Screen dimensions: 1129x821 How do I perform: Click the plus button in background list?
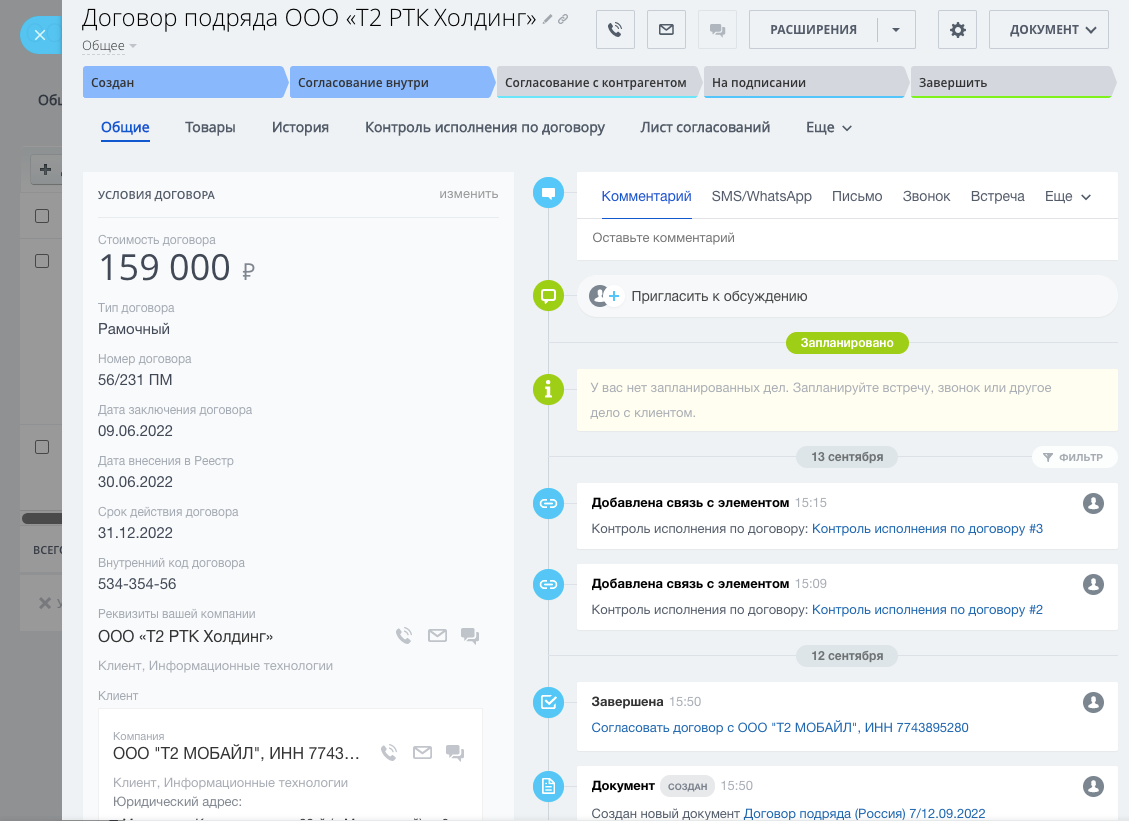(x=45, y=169)
